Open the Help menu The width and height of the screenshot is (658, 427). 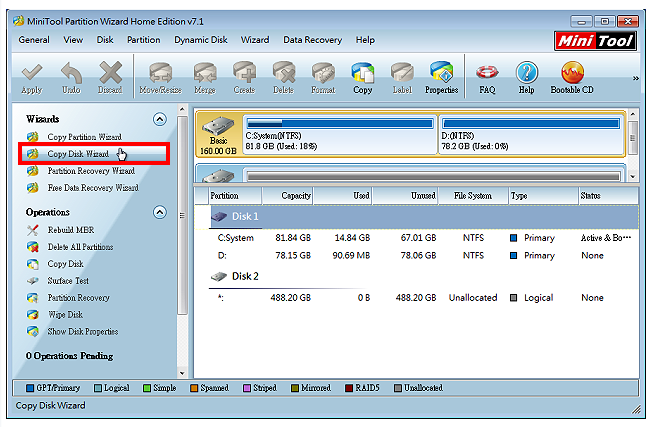click(x=365, y=40)
